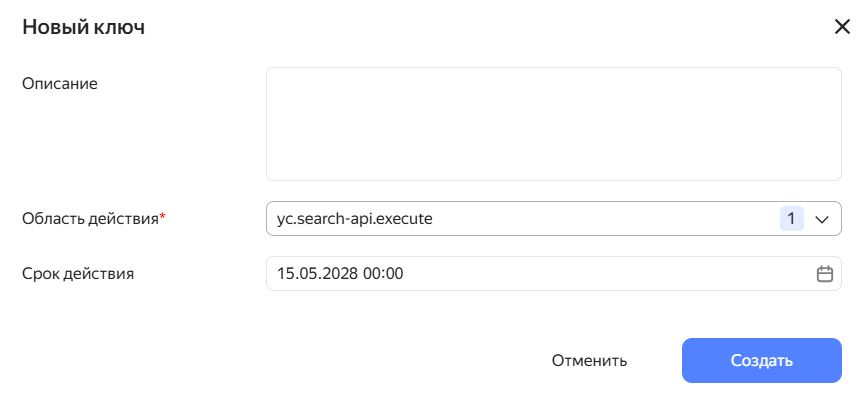
Task: Click the Описание field label
Action: [x=60, y=83]
